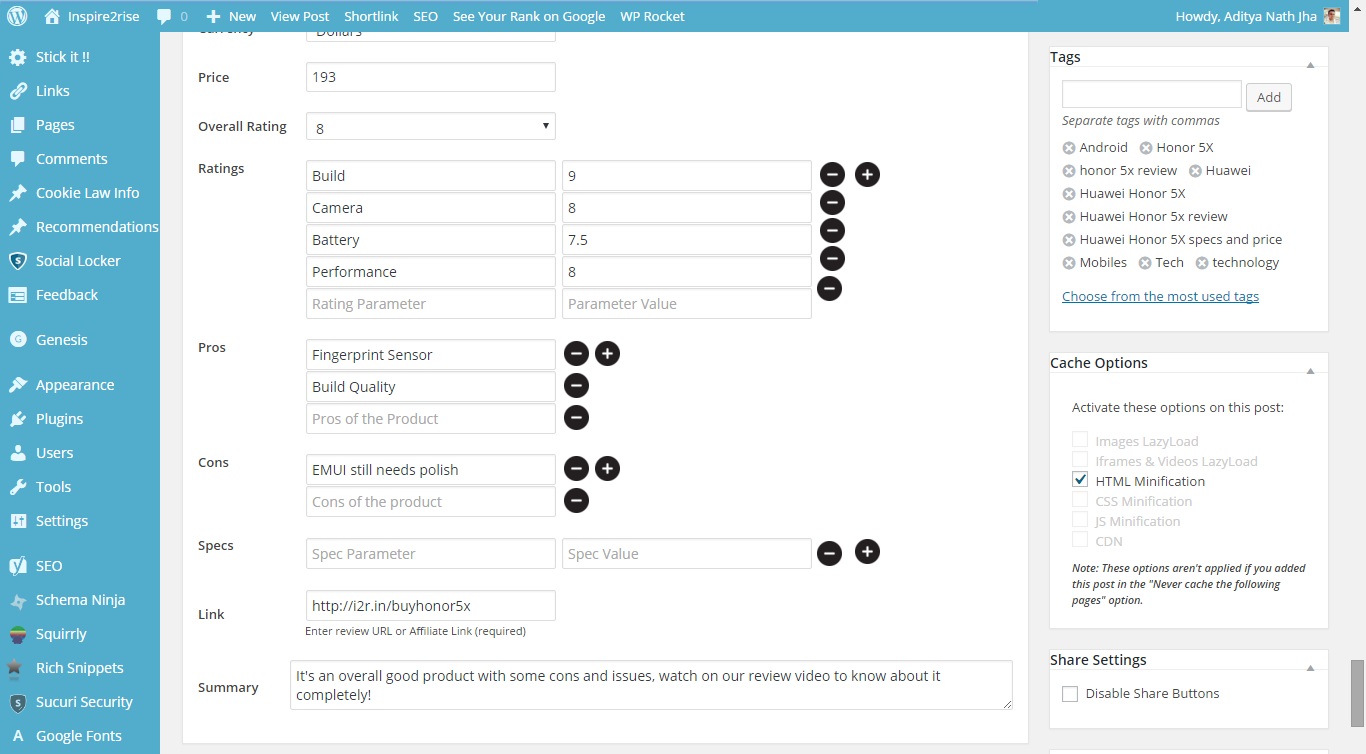Click the minus icon next to Fingerprint Sensor

[x=576, y=353]
